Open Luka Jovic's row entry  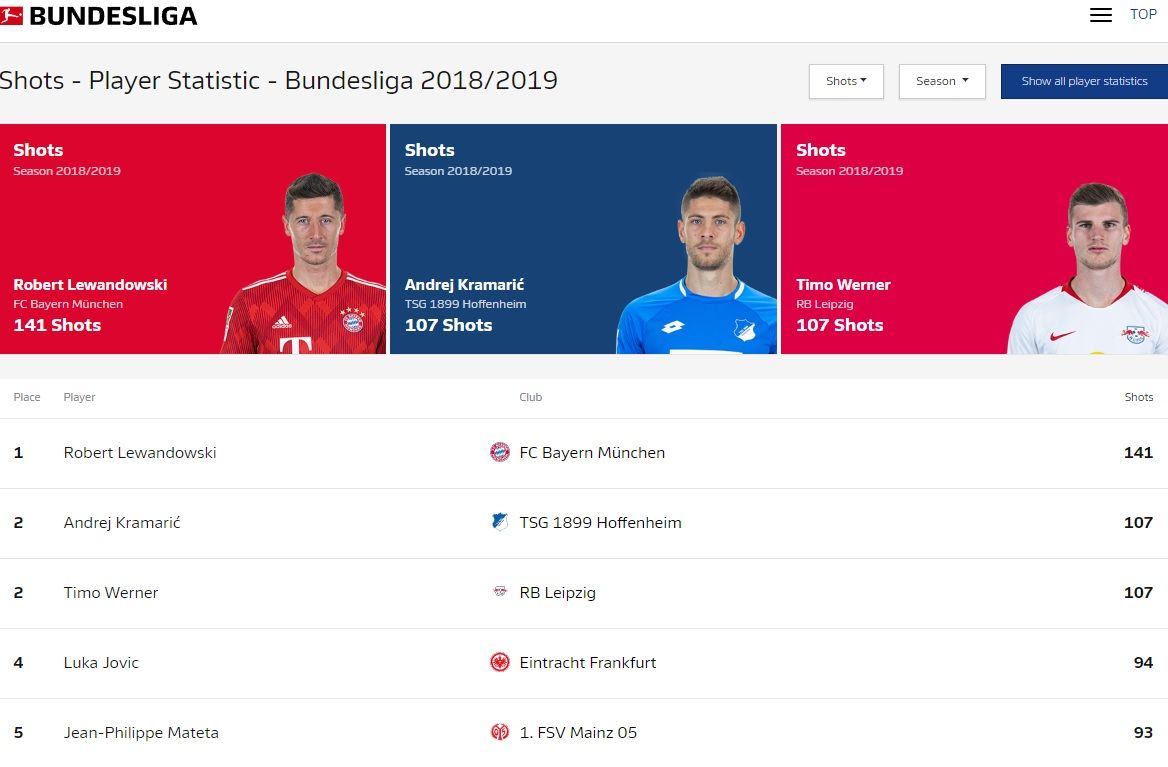pos(101,662)
